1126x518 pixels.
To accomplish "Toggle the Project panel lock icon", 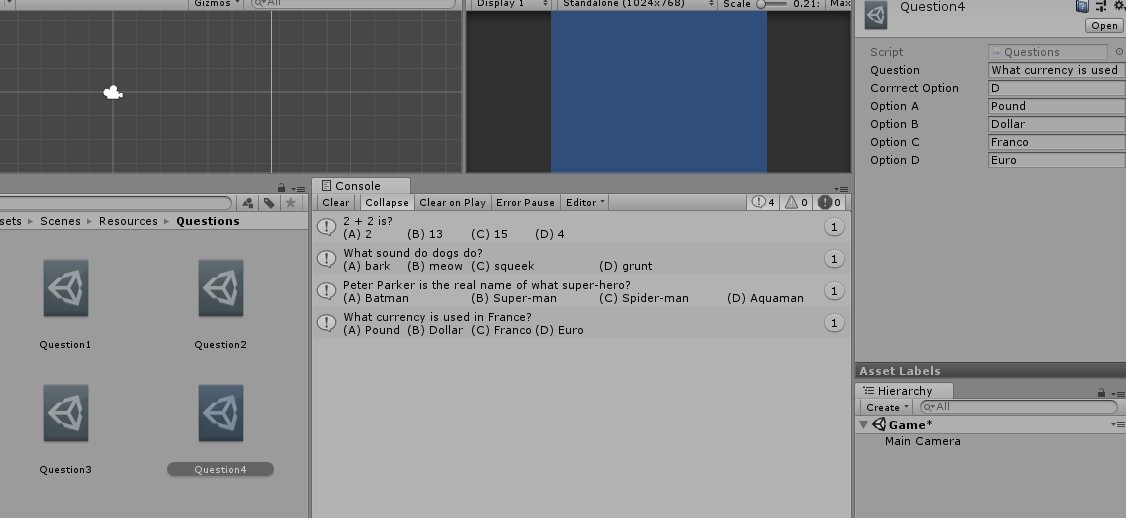I will 282,188.
